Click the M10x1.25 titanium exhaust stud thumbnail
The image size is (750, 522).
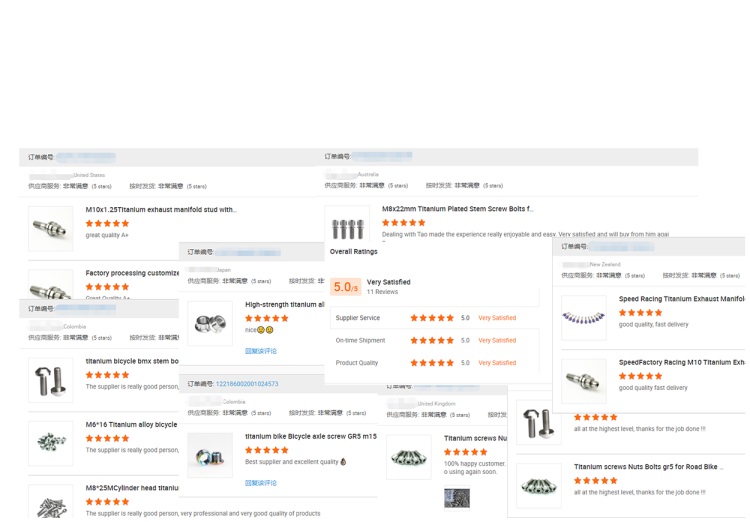50,229
